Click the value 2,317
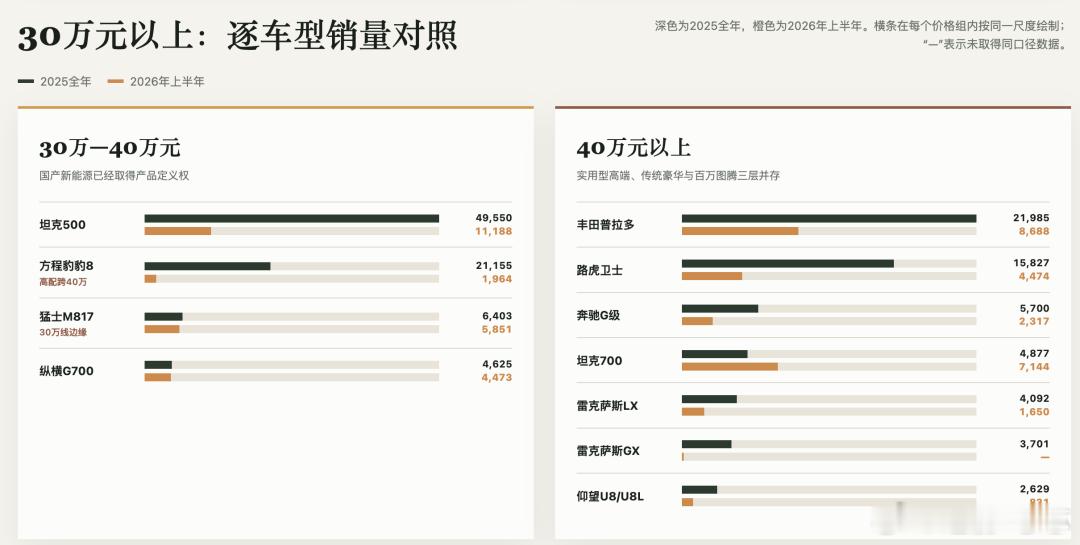 pyautogui.click(x=1034, y=322)
